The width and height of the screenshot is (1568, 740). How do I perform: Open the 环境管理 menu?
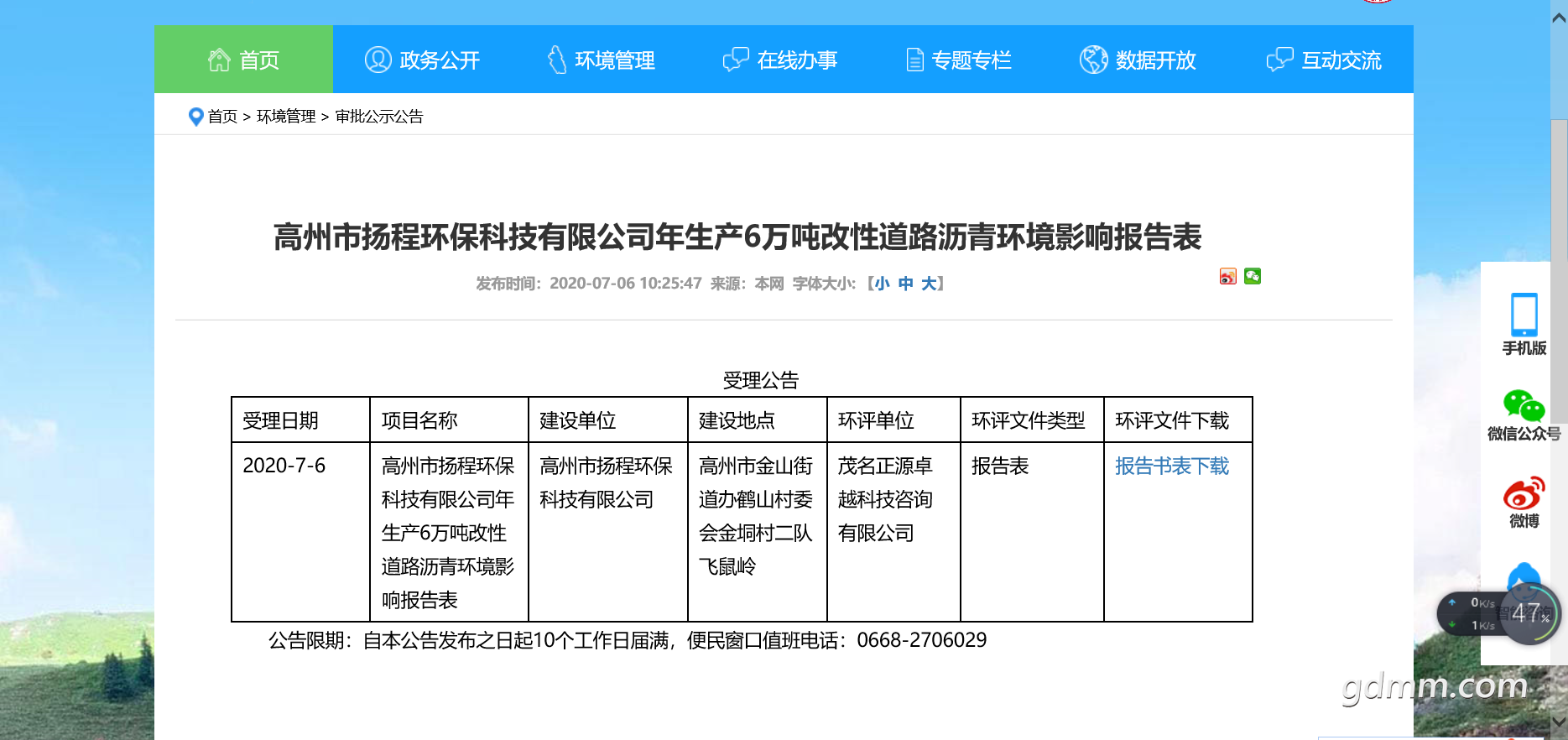point(601,60)
